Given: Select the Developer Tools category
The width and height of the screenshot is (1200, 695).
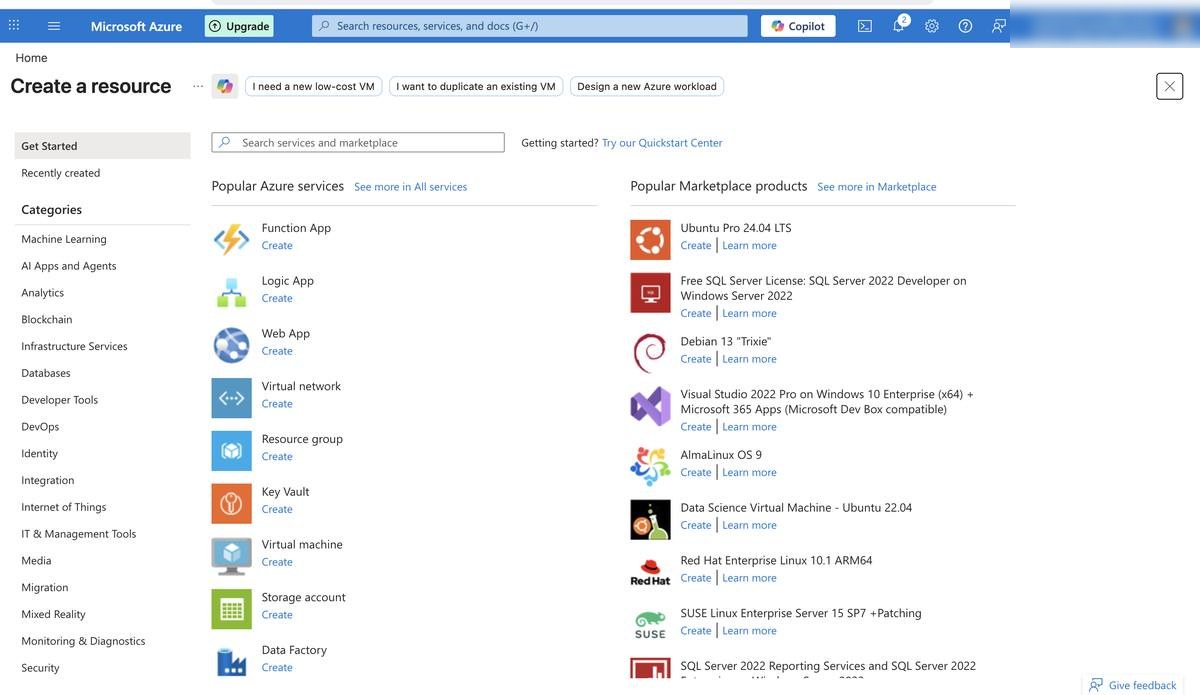Looking at the screenshot, I should (60, 400).
